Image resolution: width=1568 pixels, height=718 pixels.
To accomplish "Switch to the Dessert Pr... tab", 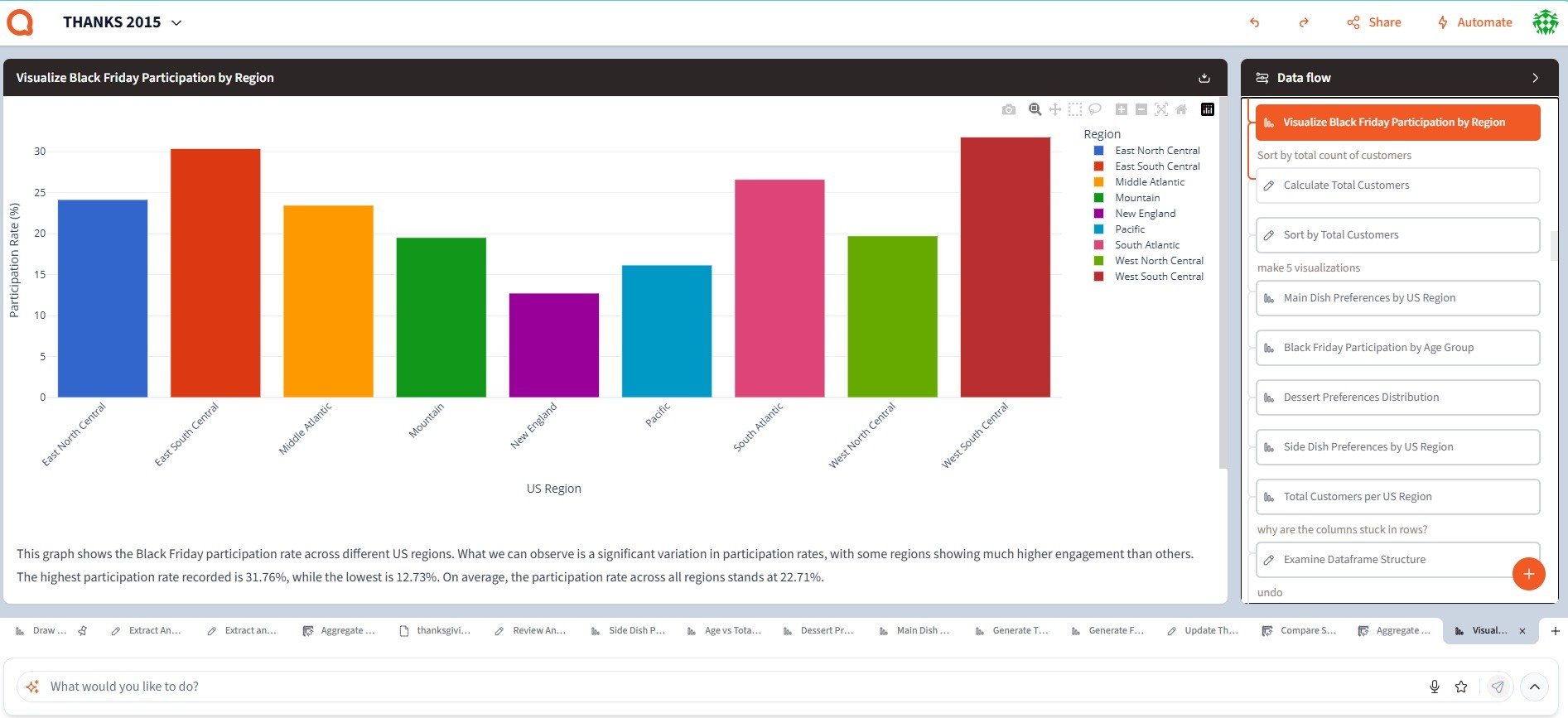I will click(818, 631).
